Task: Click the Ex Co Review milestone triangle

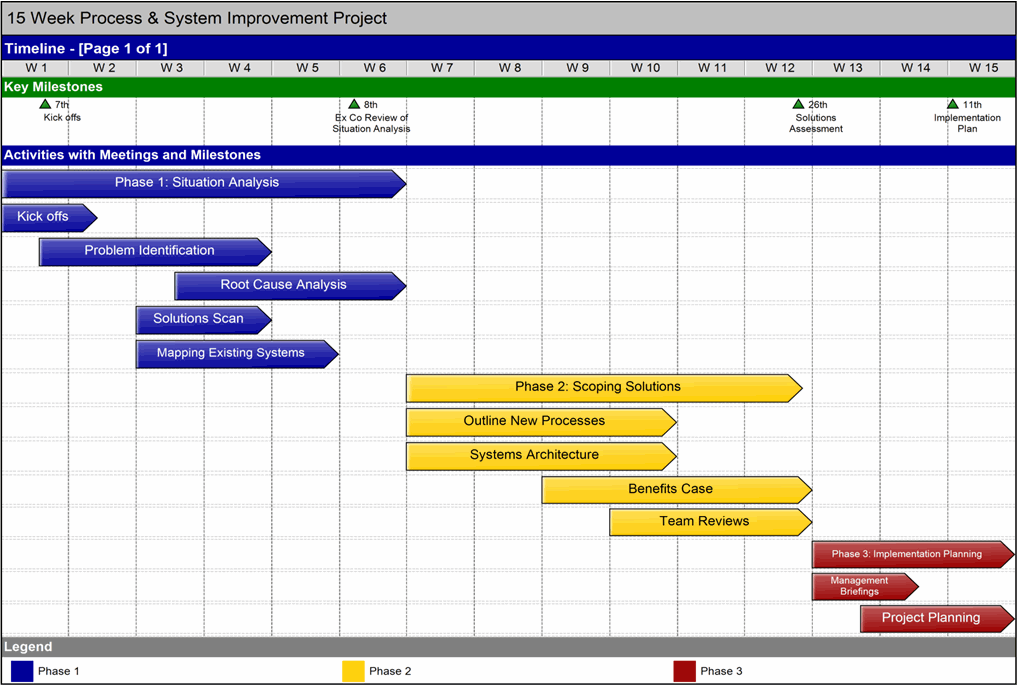Action: coord(354,104)
